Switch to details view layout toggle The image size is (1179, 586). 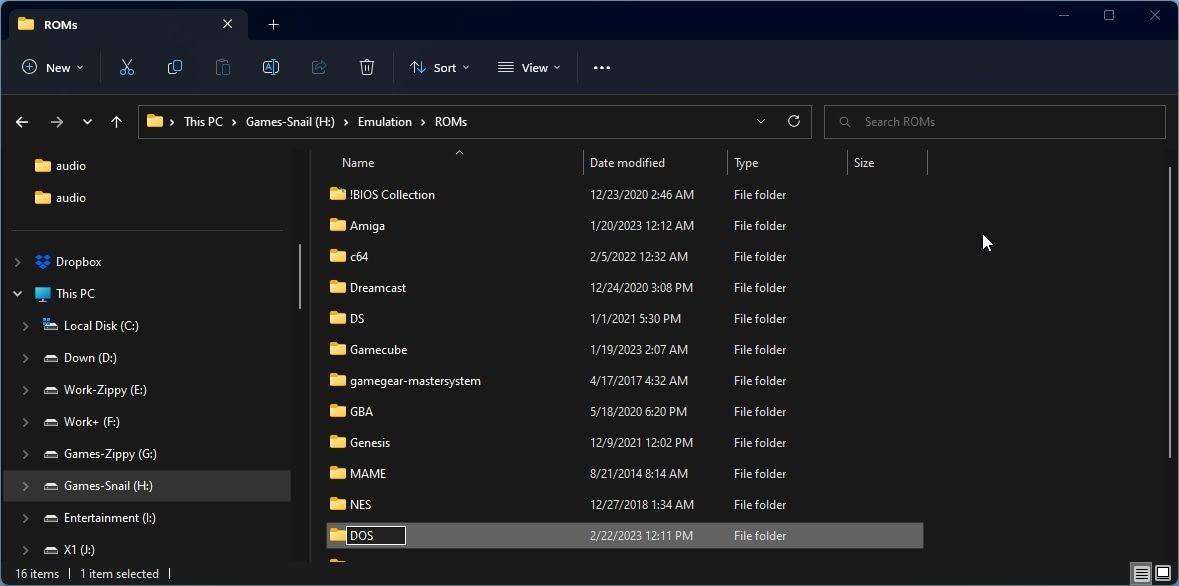click(x=1141, y=573)
